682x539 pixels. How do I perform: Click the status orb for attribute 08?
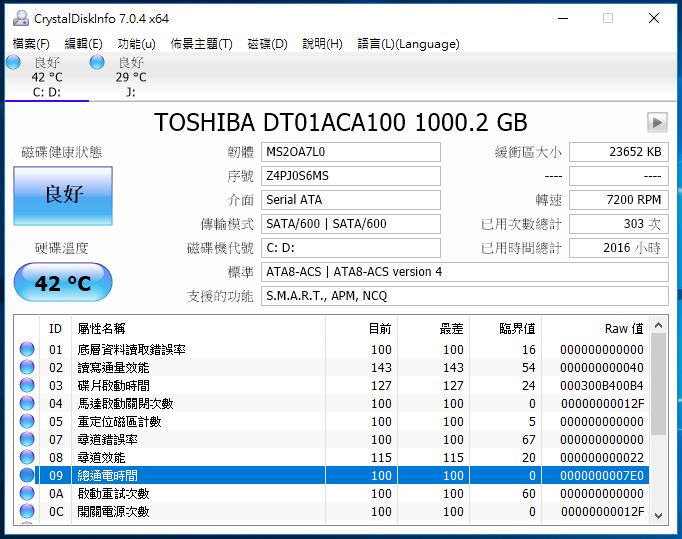coord(27,457)
